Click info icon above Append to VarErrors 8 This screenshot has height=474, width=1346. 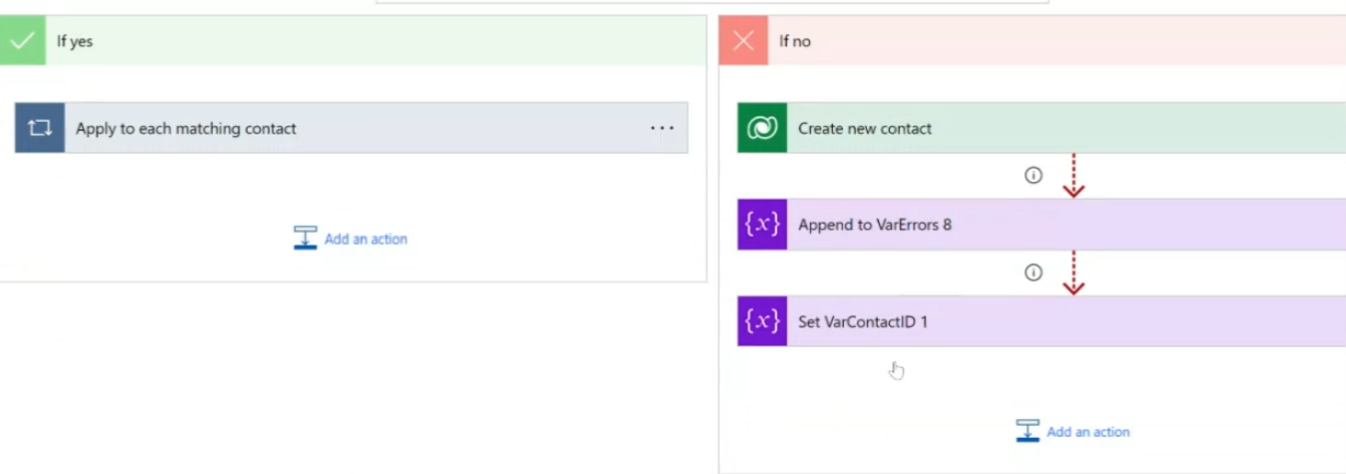(x=1033, y=175)
